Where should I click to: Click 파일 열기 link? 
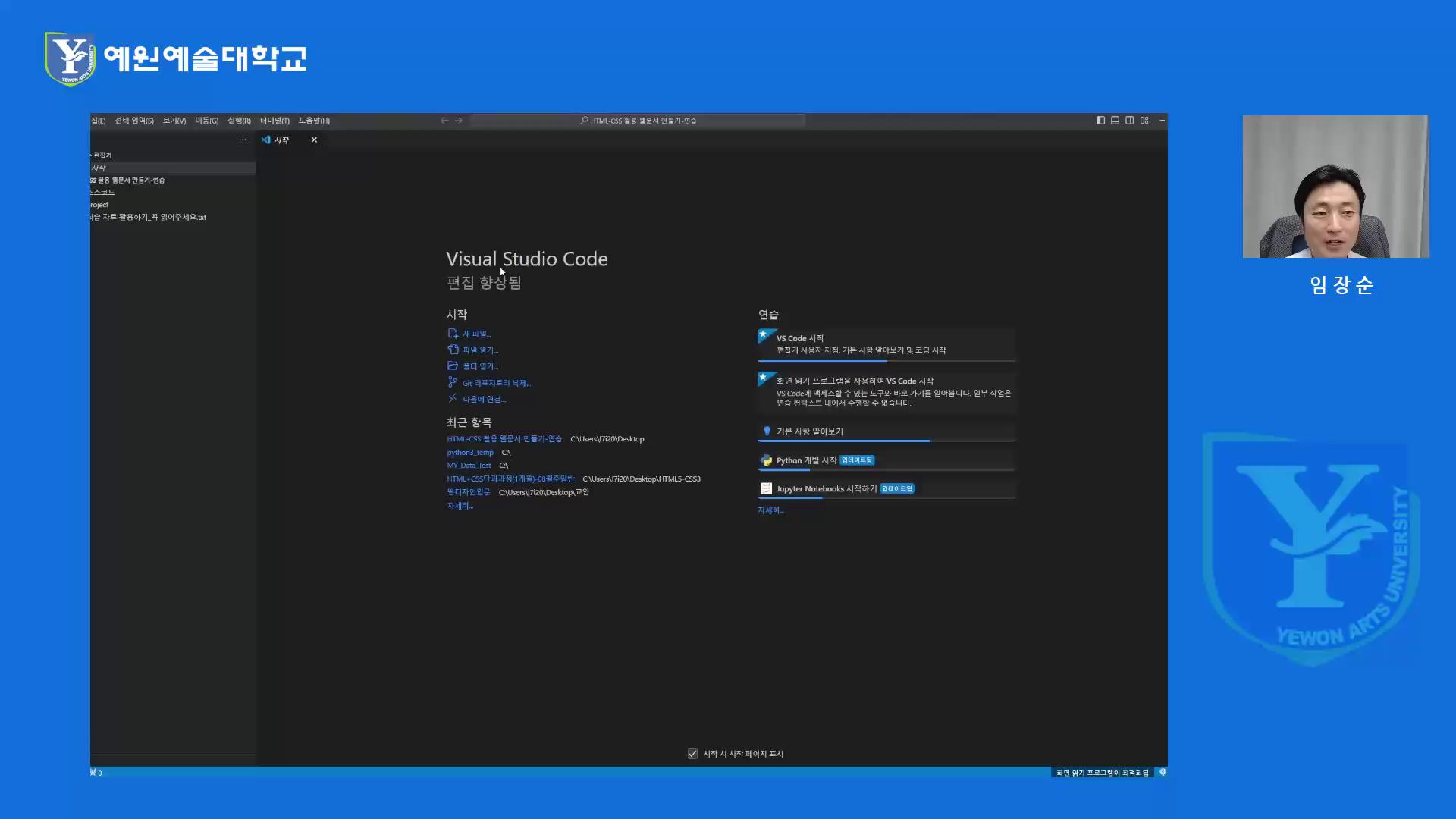(x=480, y=350)
